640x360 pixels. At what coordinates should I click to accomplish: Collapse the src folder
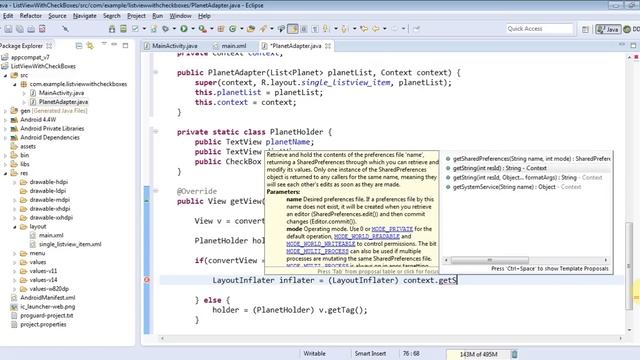pos(6,76)
